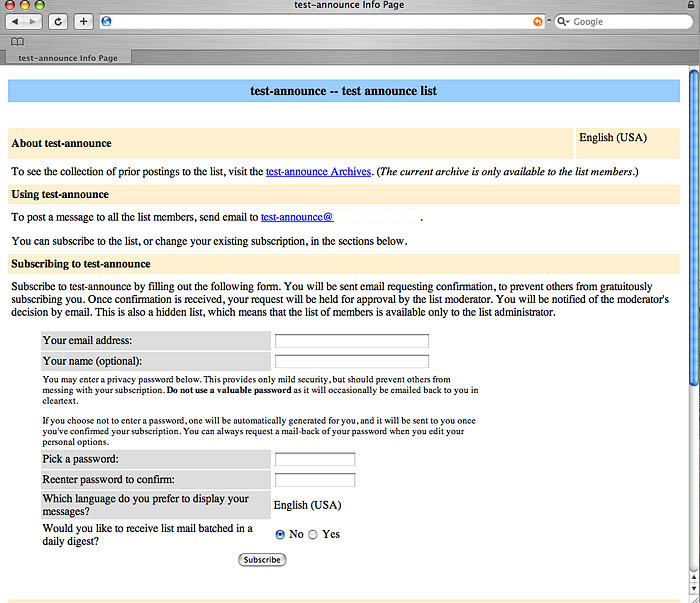Click the blue vertical scrollbar thumb
This screenshot has width=700, height=603.
(x=694, y=228)
